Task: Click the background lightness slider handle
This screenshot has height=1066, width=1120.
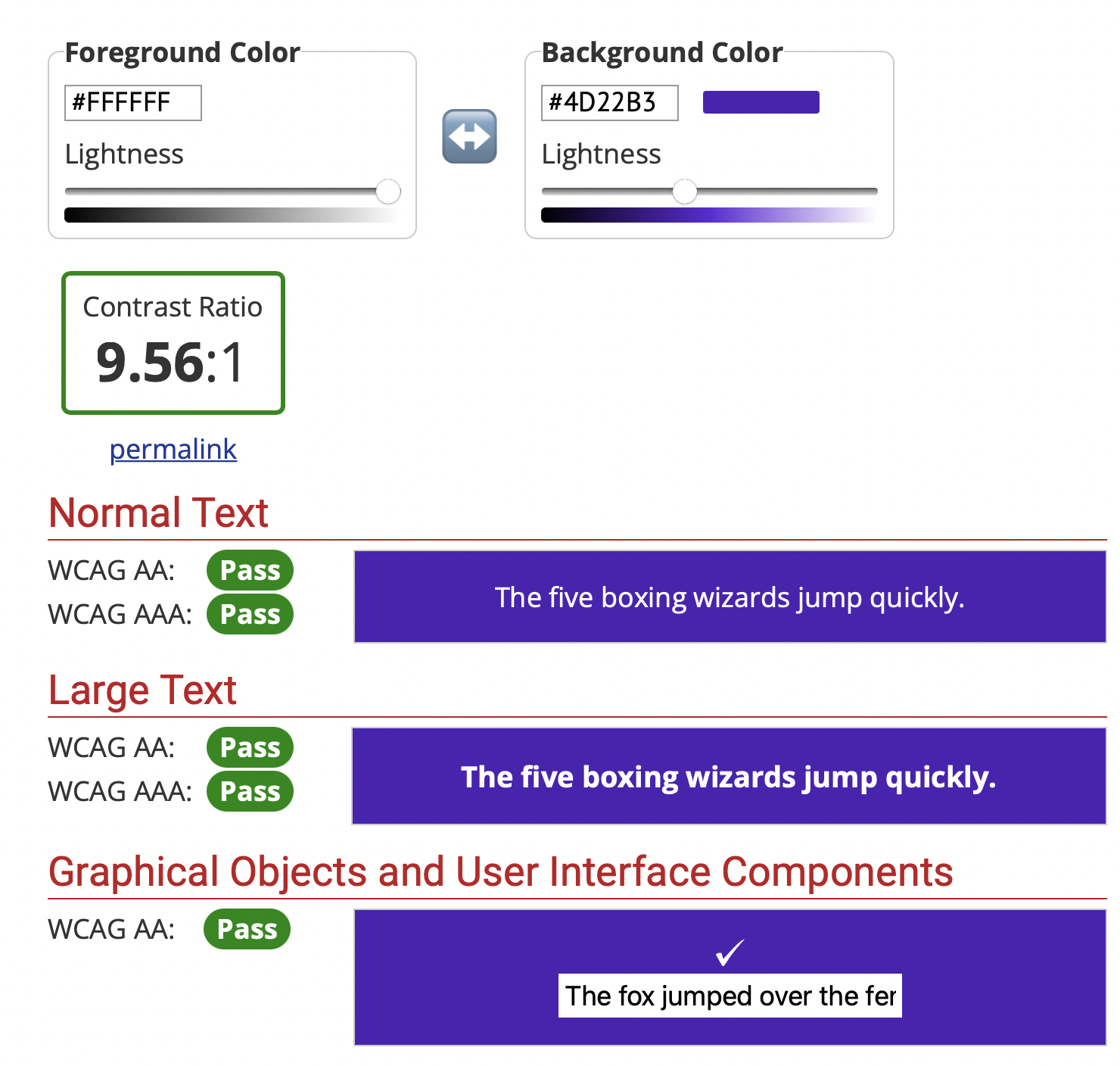Action: pos(685,192)
